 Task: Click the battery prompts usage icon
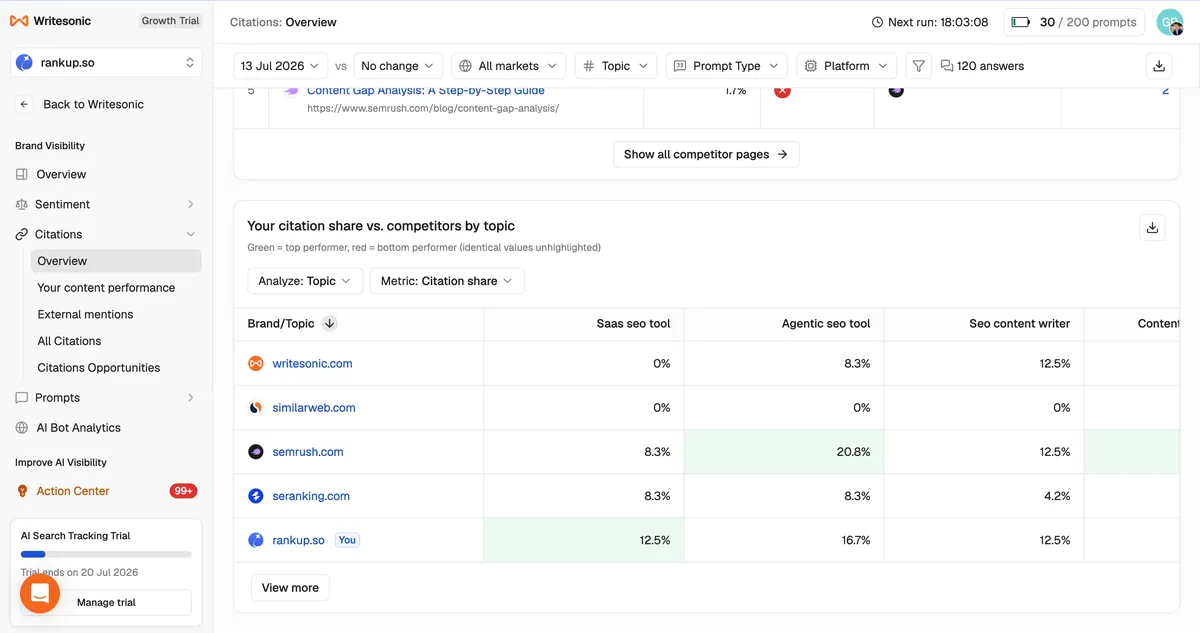coord(1021,22)
